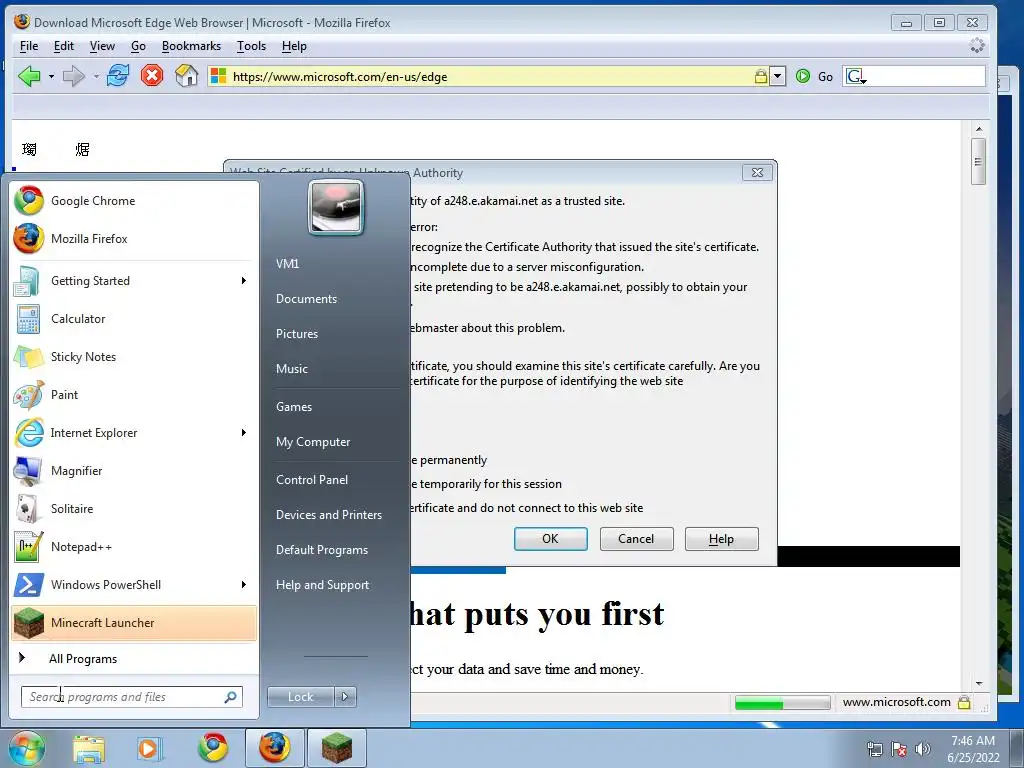Click green page loading progress bar
Image resolution: width=1024 pixels, height=768 pixels.
point(782,703)
